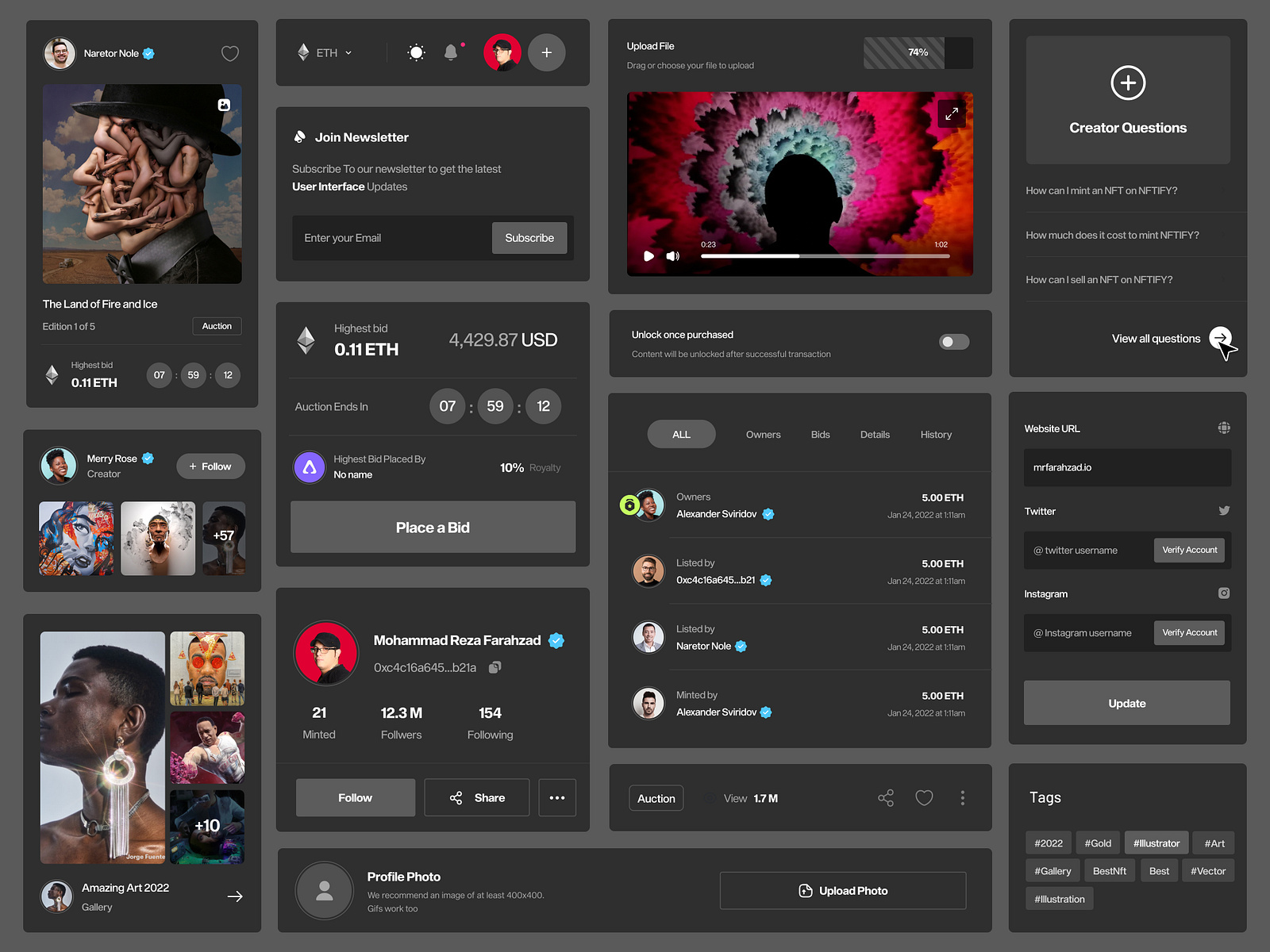This screenshot has height=952, width=1270.
Task: Expand the video to fullscreen
Action: [x=951, y=113]
